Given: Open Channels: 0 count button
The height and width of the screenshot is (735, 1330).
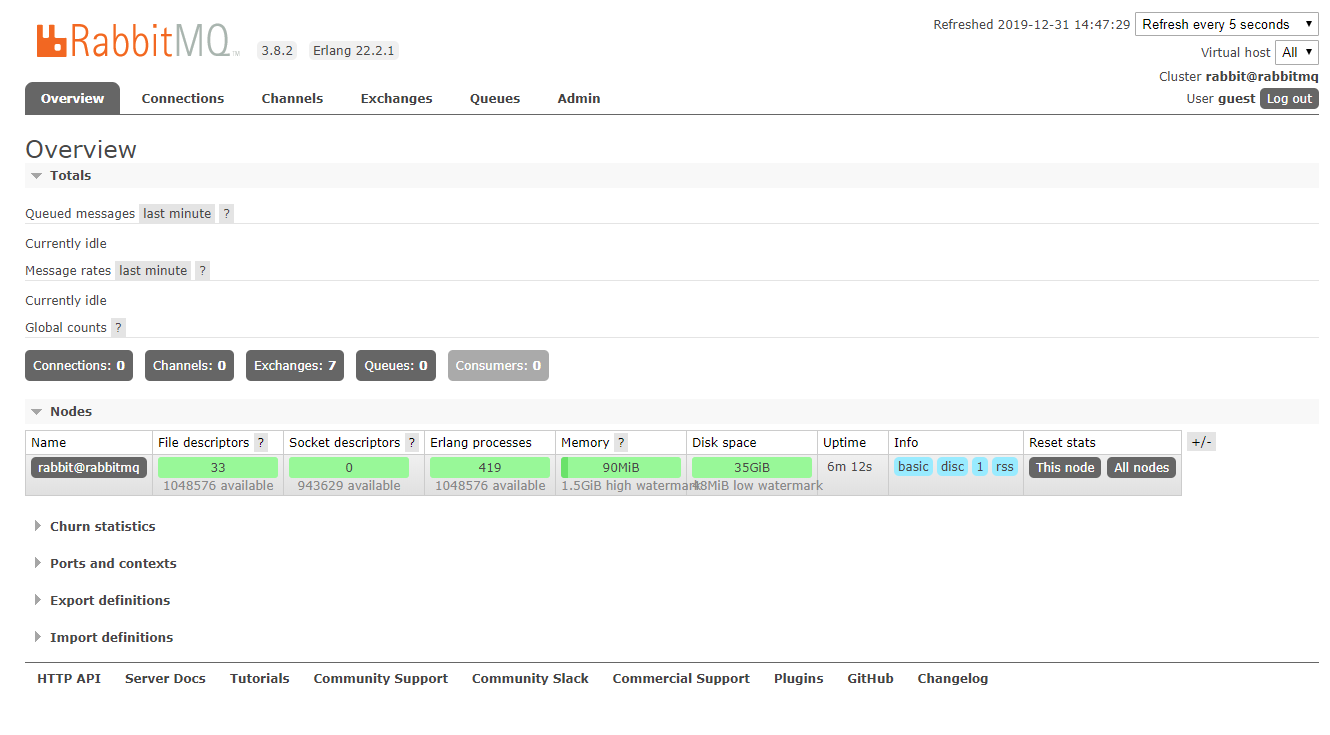Looking at the screenshot, I should click(190, 365).
